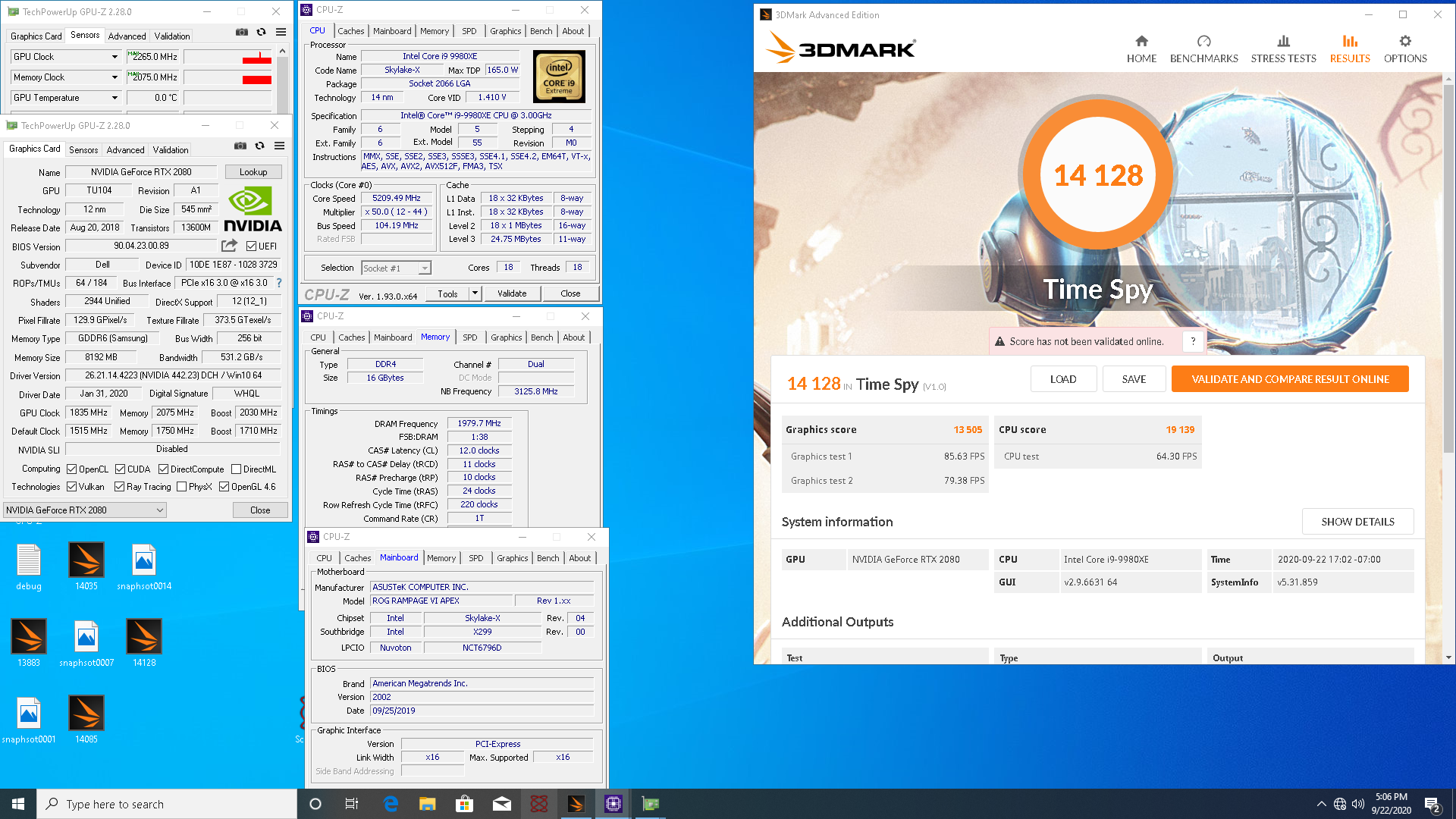1456x819 pixels.
Task: Toggle the OpenCL computing checkbox
Action: click(x=72, y=469)
